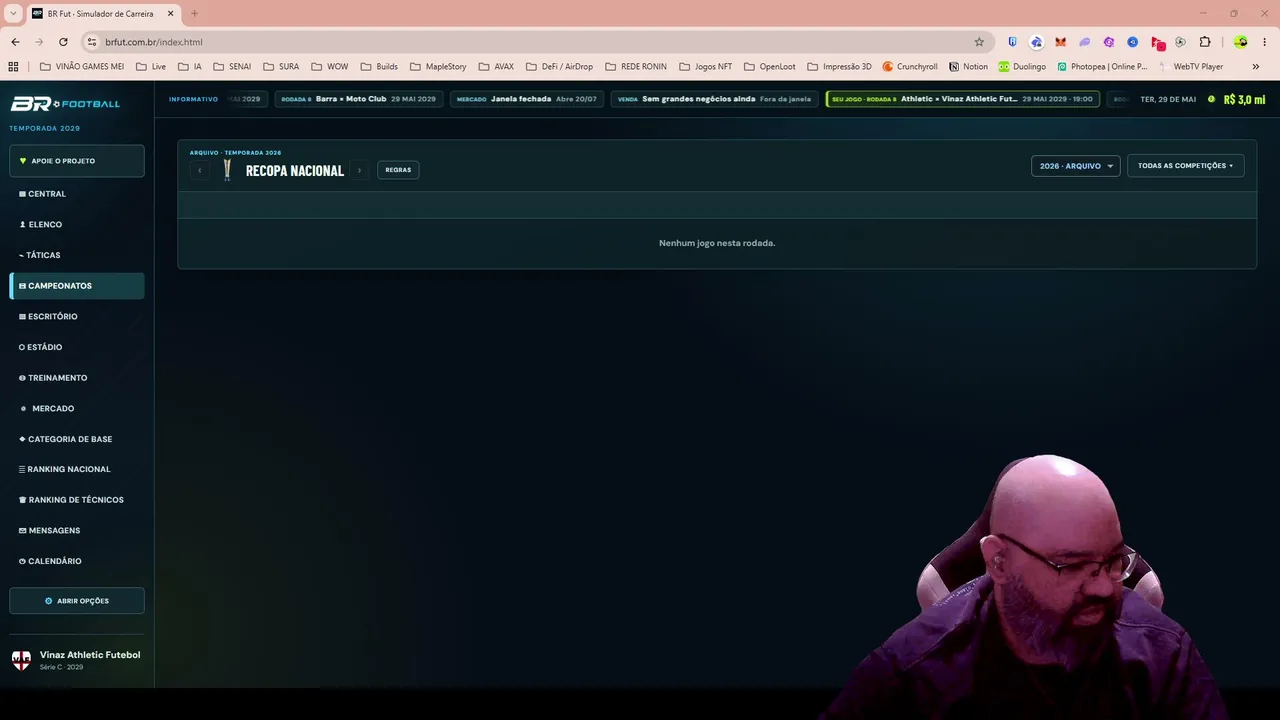Viewport: 1280px width, 720px height.
Task: Open the tab search dropdown arrow
Action: [13, 14]
